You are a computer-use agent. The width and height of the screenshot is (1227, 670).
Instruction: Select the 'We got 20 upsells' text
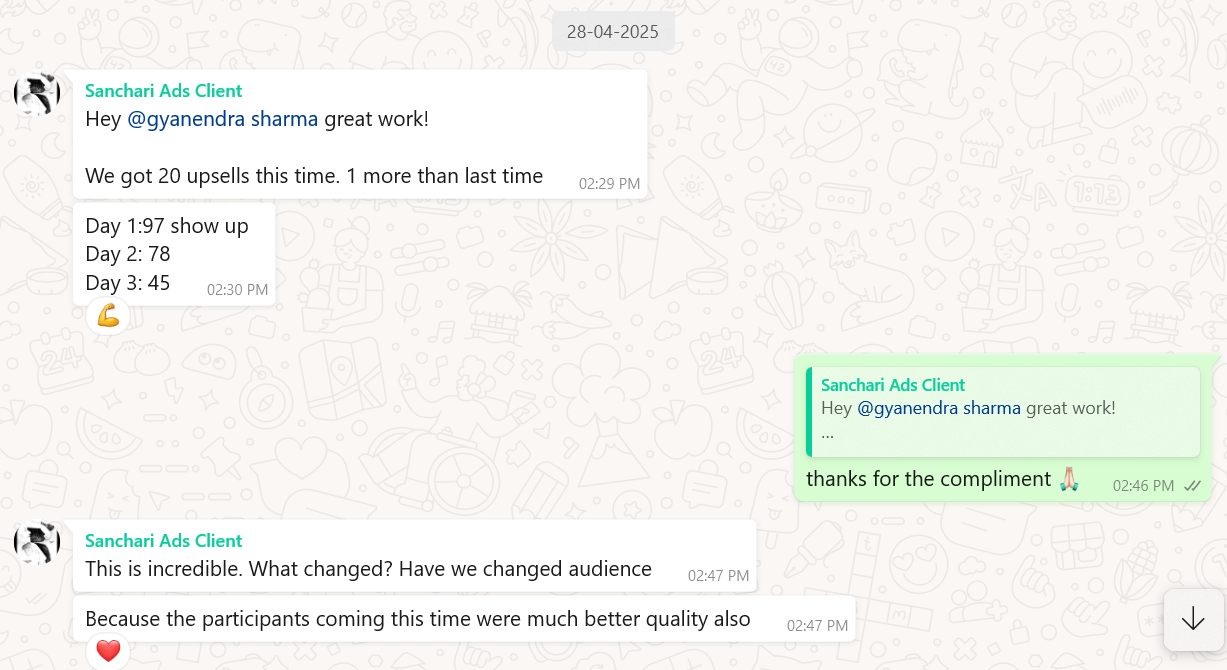click(313, 176)
